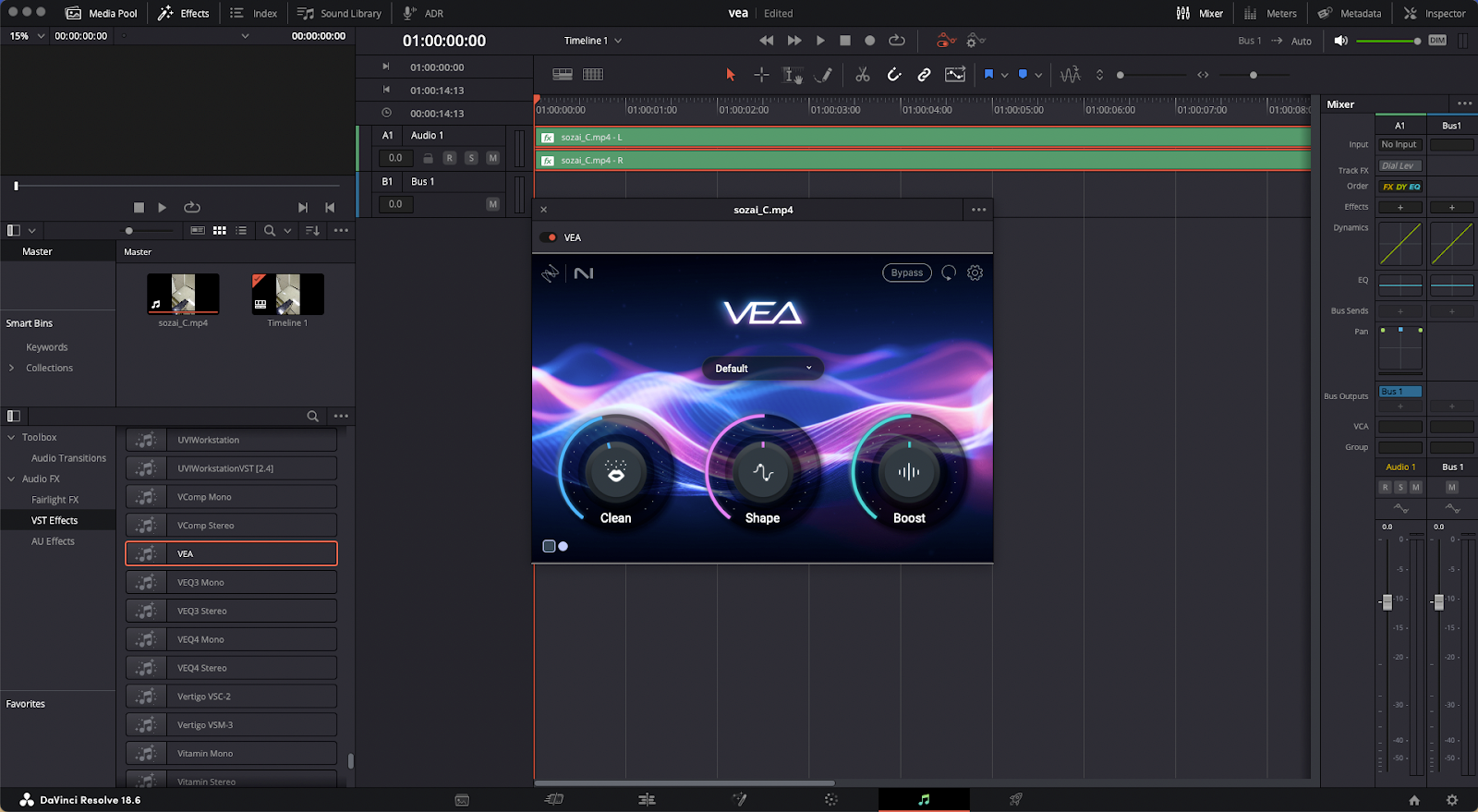Screen dimensions: 1478x812
Task: Open the Timeline 1 selector dropdown
Action: click(593, 41)
